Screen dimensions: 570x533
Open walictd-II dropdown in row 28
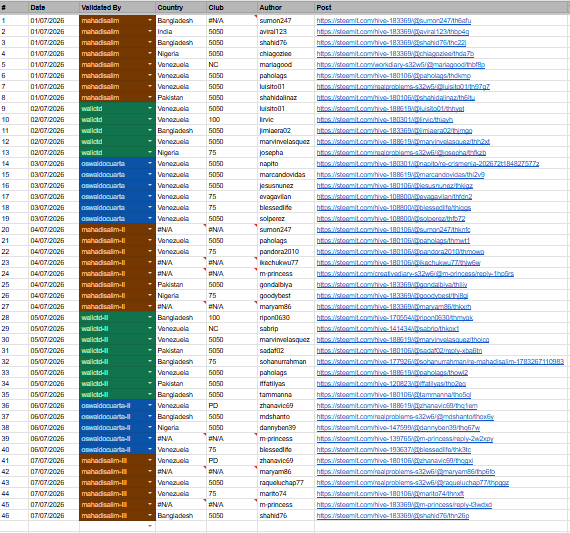pyautogui.click(x=150, y=317)
